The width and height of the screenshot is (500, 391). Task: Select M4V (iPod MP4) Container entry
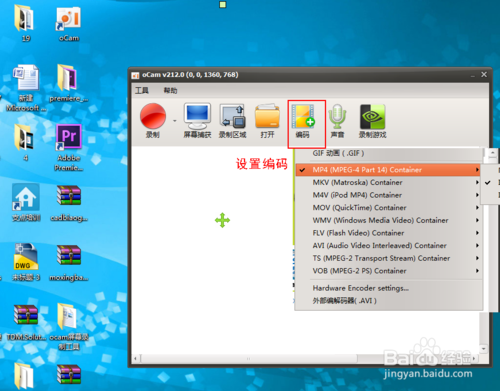388,195
